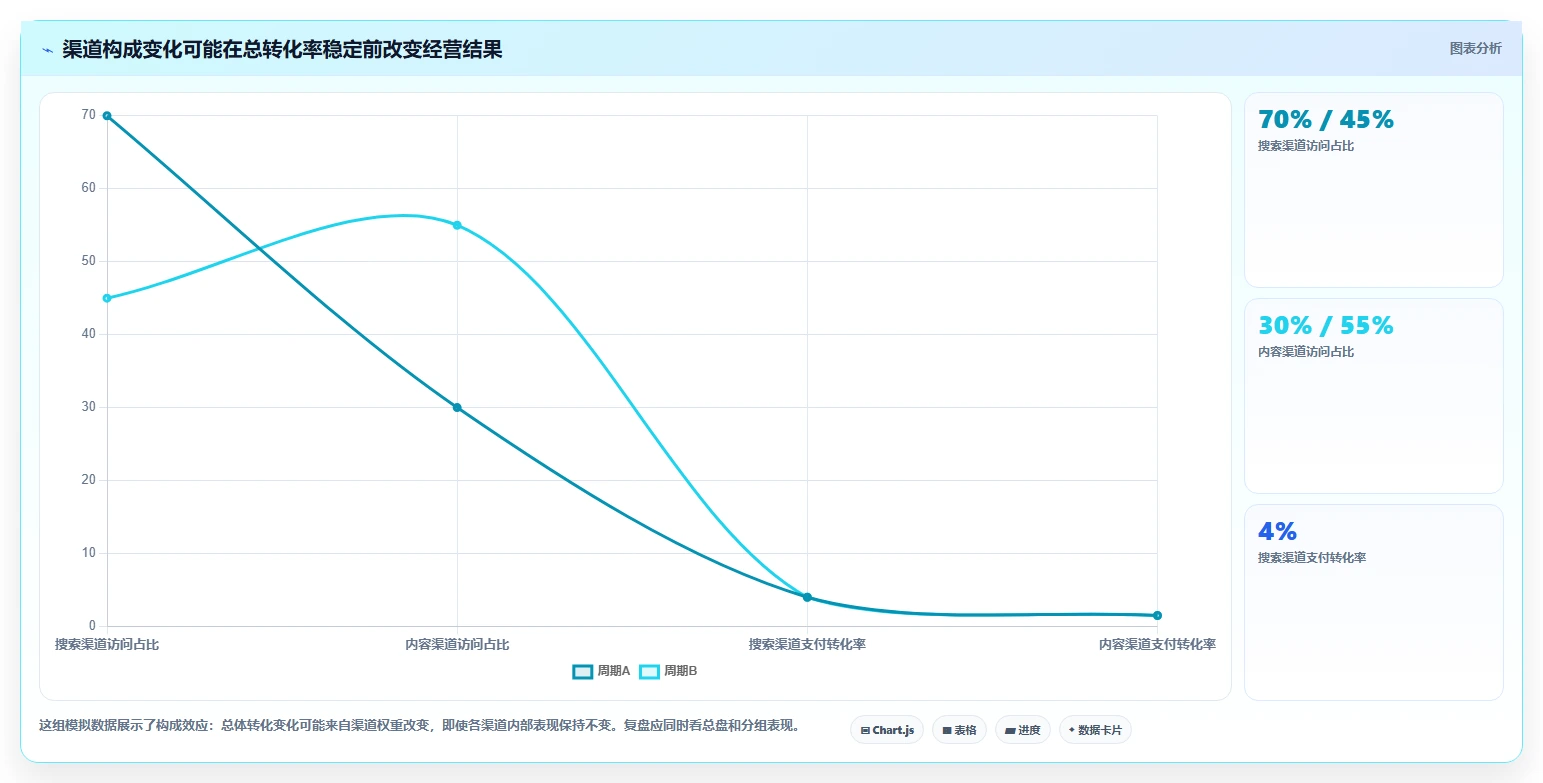Click the 搜索渠道访问占比 x-axis label

click(107, 644)
